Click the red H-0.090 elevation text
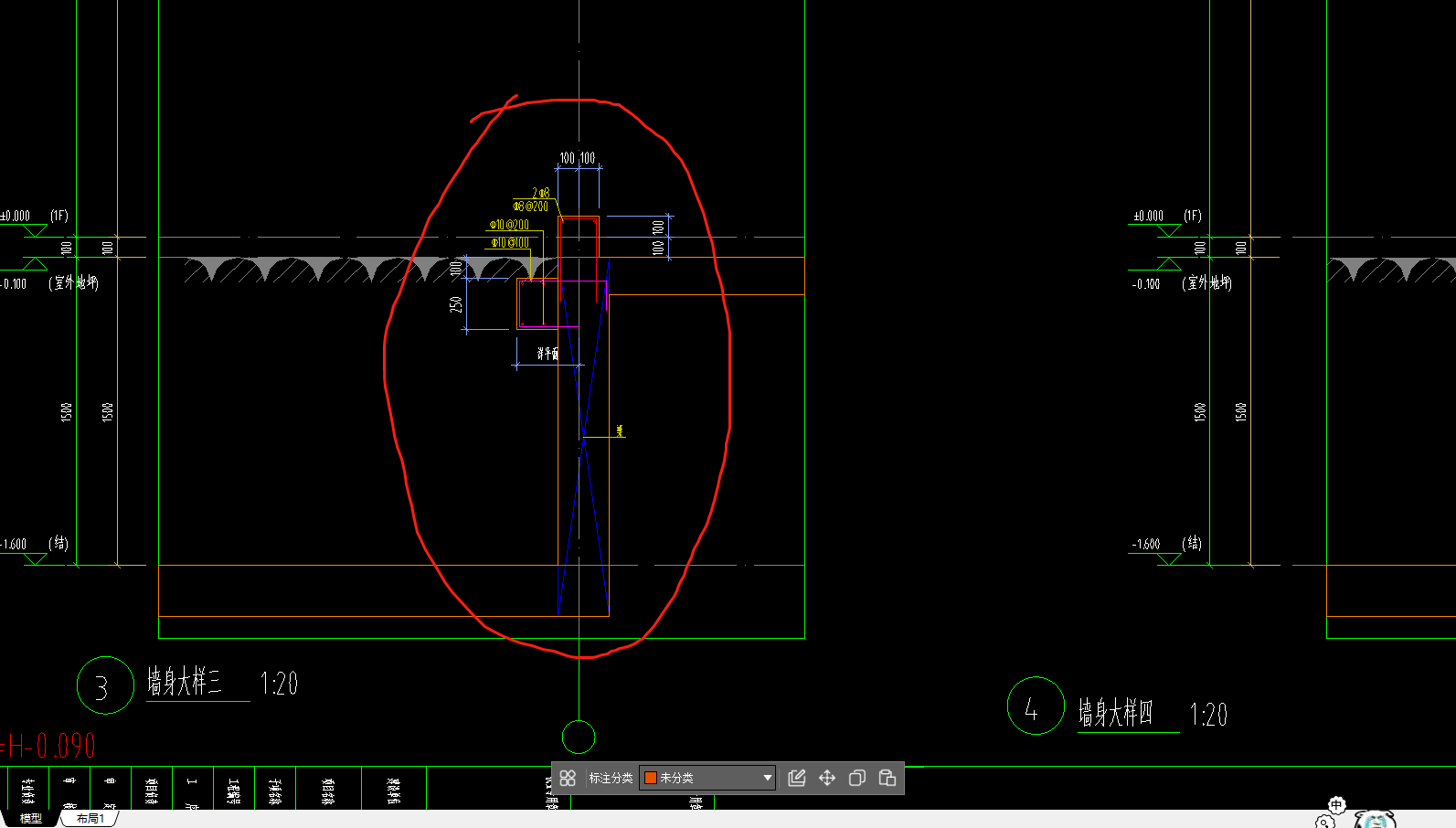Screen dimensions: 1456x828 tap(48, 746)
